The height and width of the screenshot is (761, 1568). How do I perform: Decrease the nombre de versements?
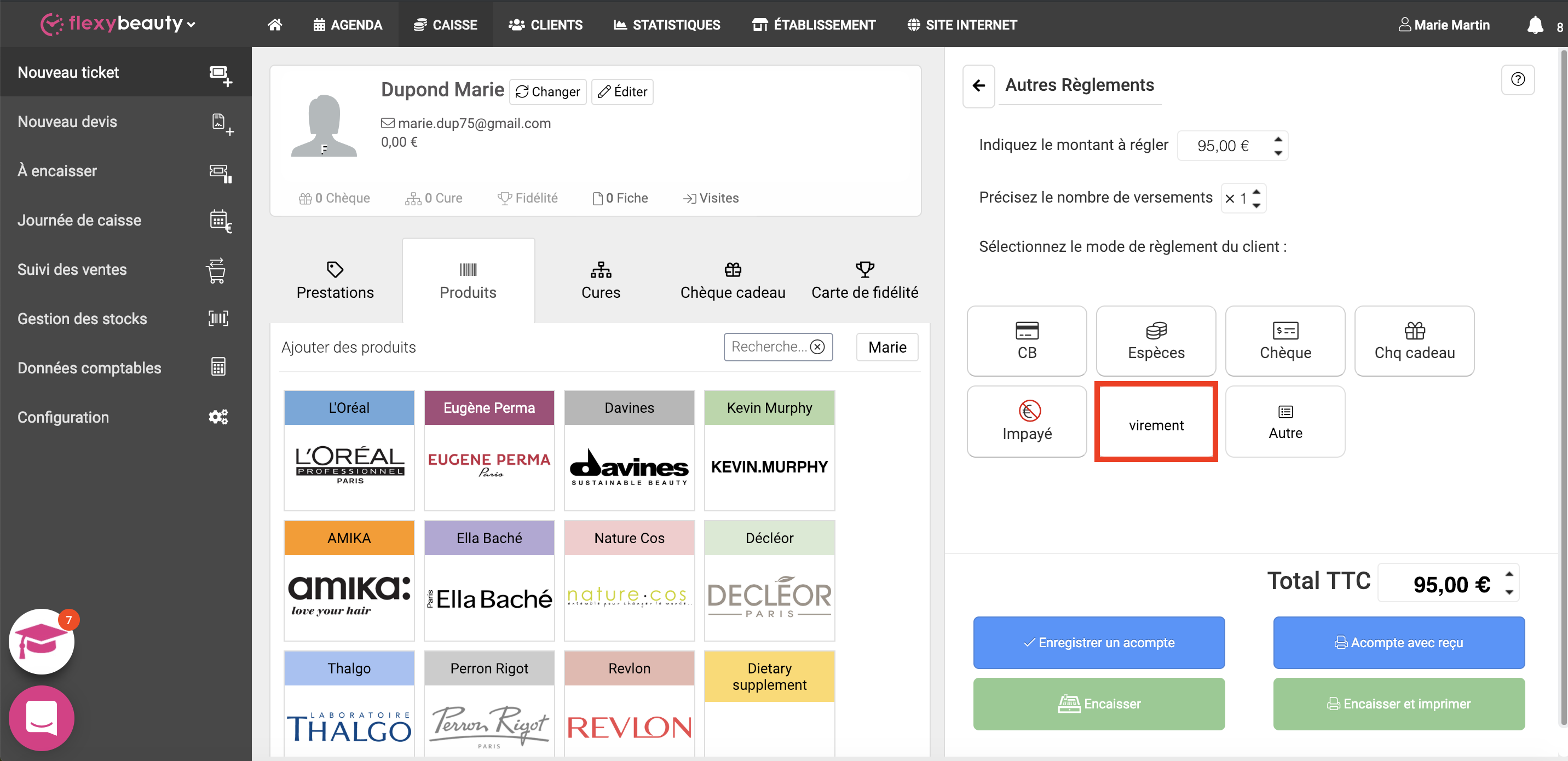click(x=1256, y=205)
